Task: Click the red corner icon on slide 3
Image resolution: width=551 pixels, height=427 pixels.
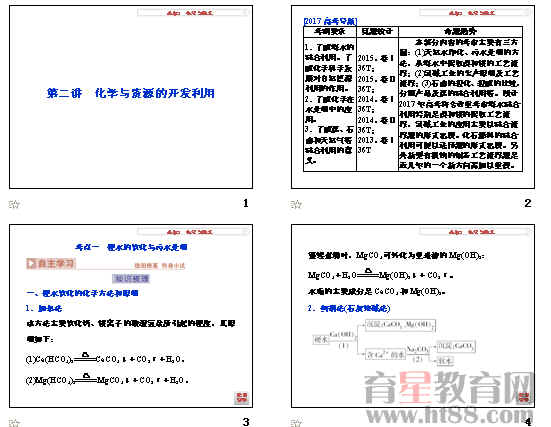Action: click(241, 397)
